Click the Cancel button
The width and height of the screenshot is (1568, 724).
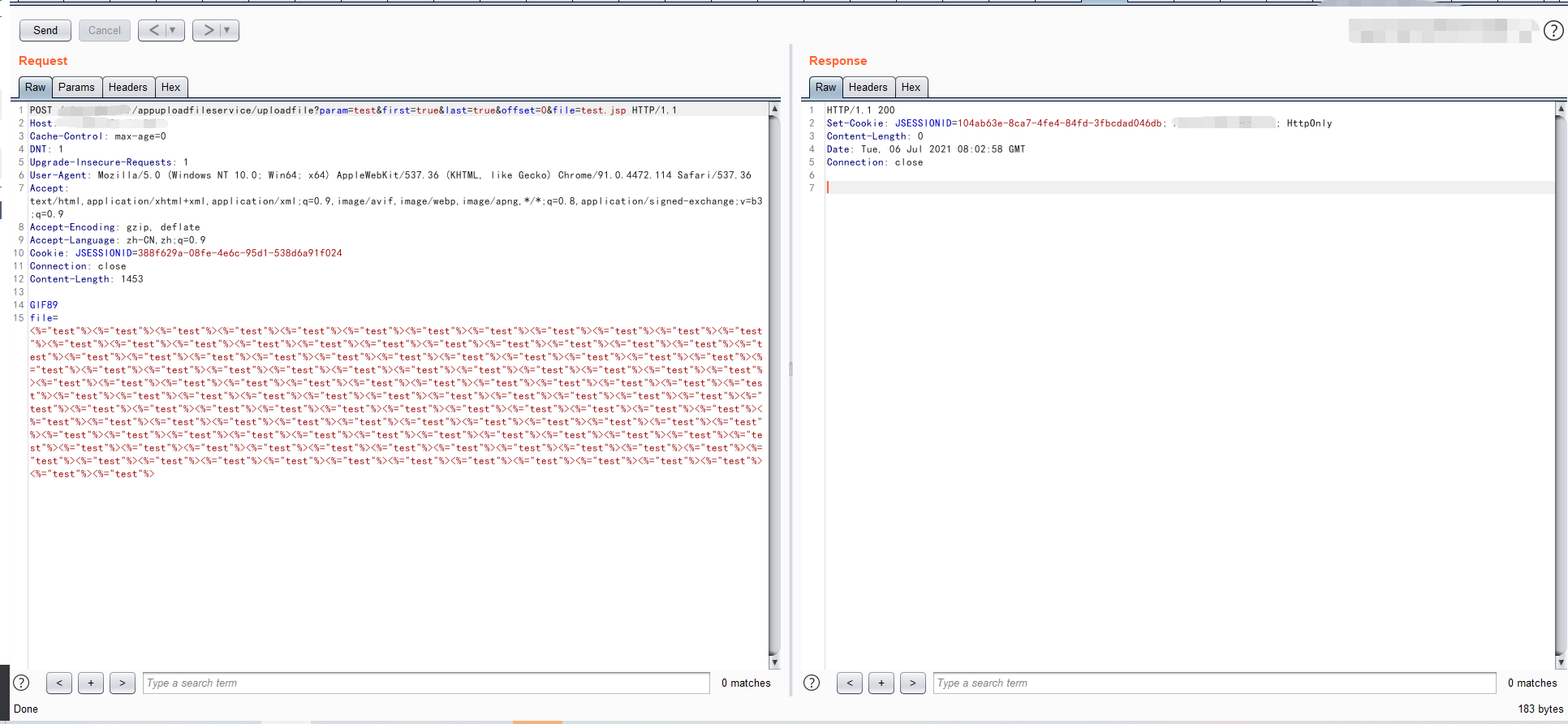click(x=105, y=30)
